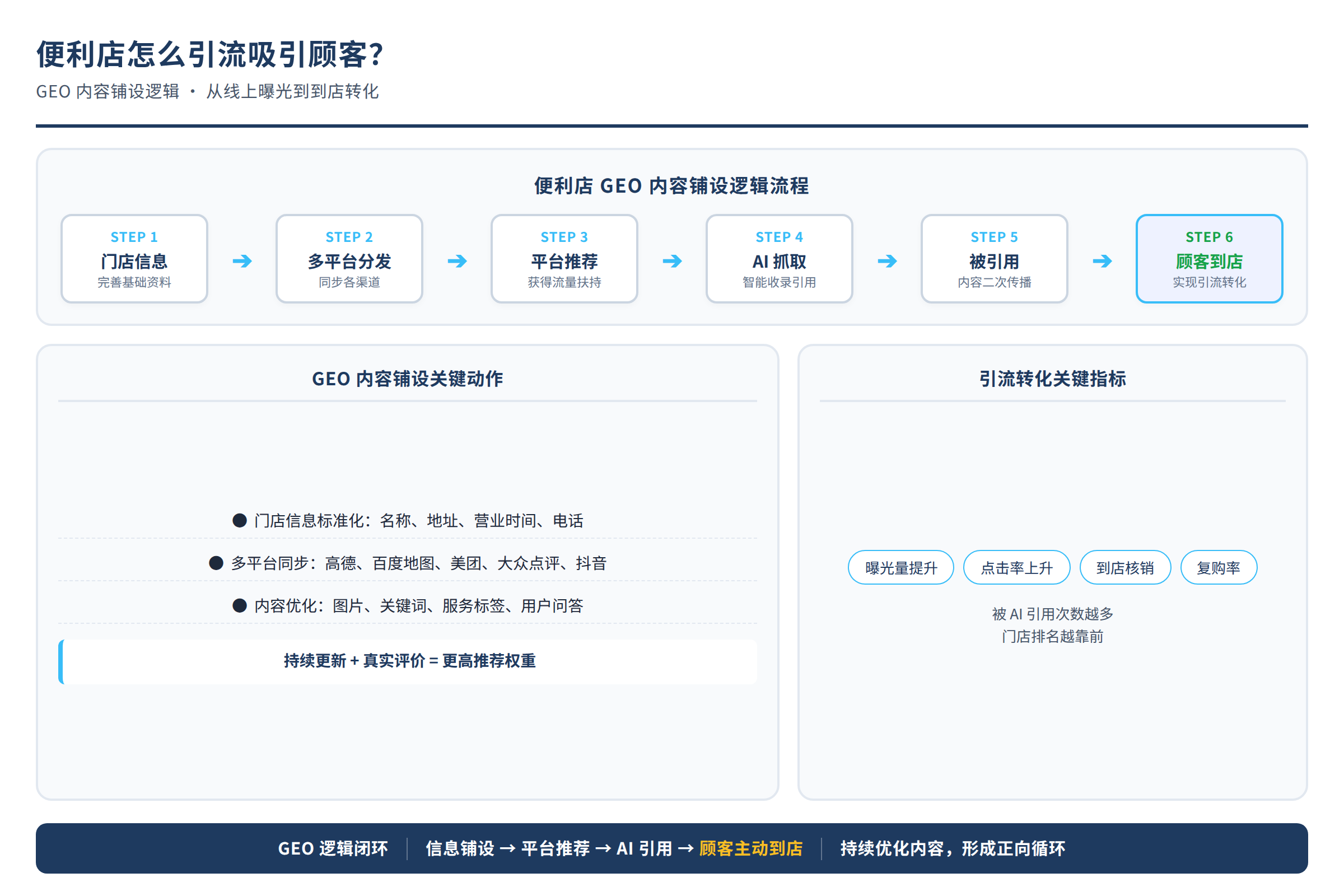Click subtext 智能收录引用 under AI 抓取
The image size is (1344, 896).
[779, 282]
